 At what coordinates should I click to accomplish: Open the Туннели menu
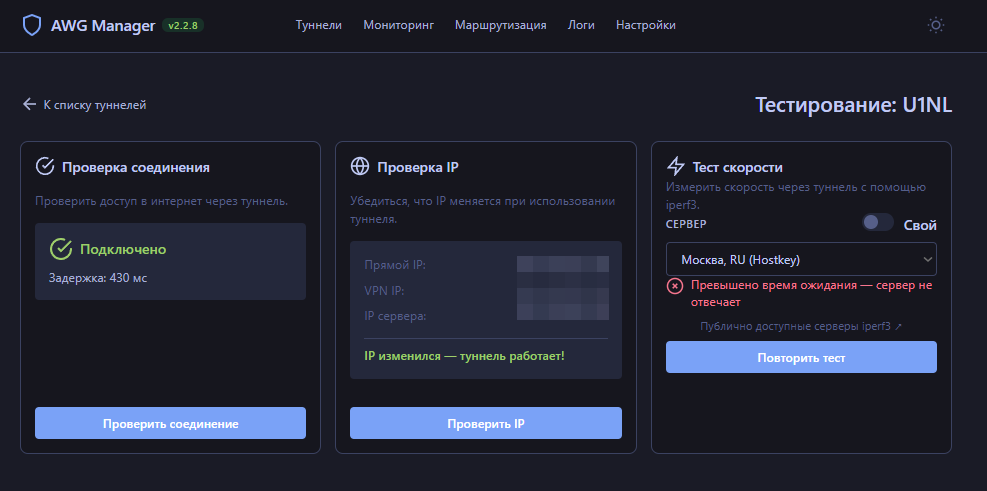pos(319,25)
